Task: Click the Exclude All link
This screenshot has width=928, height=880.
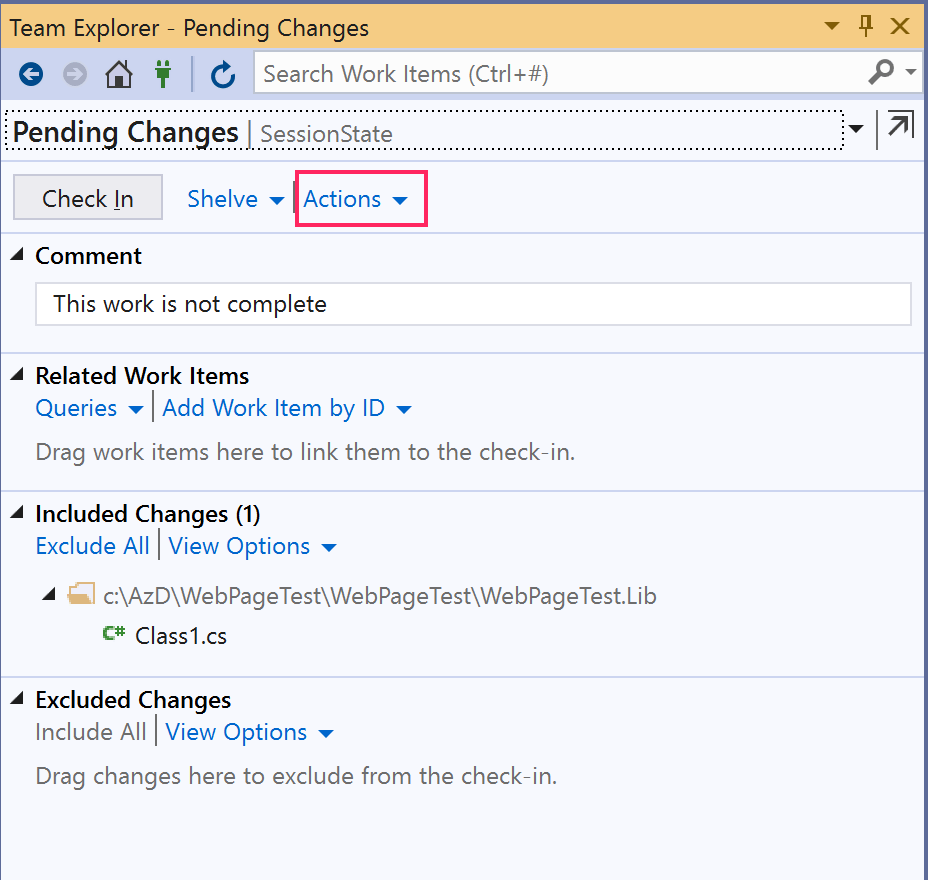Action: tap(92, 546)
